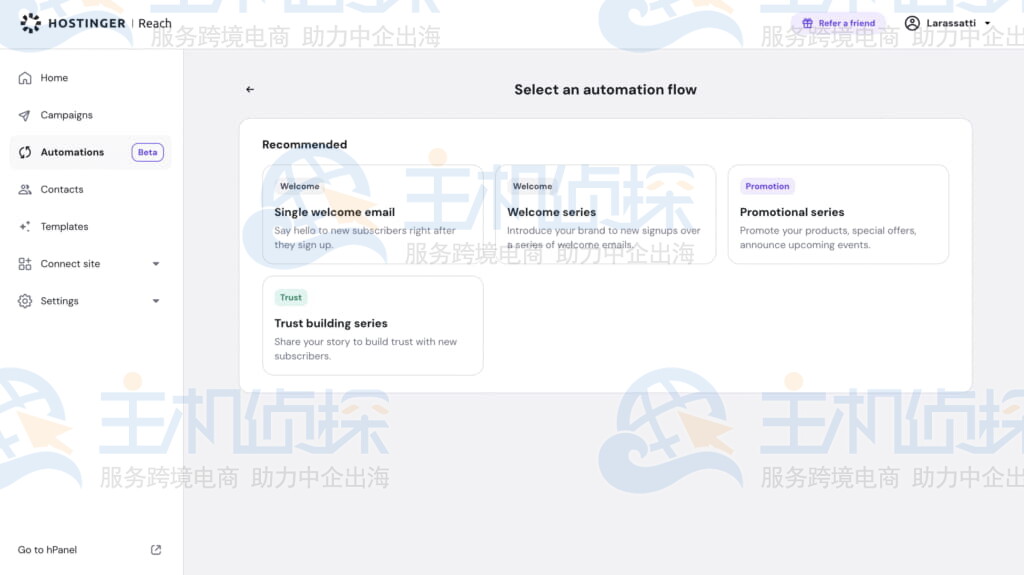Click the Settings gear icon
This screenshot has height=575, width=1024.
click(x=25, y=301)
